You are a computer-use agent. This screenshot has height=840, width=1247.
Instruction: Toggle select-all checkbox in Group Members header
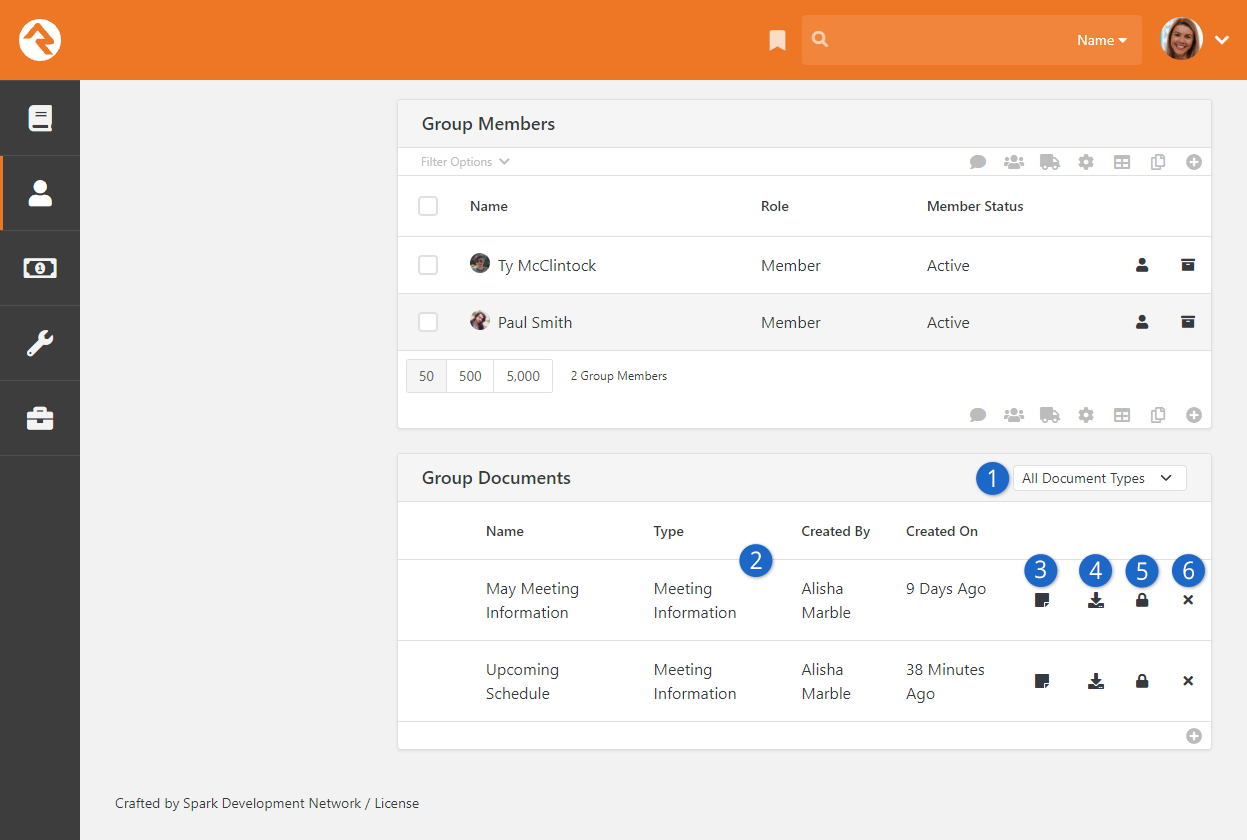[x=428, y=206]
